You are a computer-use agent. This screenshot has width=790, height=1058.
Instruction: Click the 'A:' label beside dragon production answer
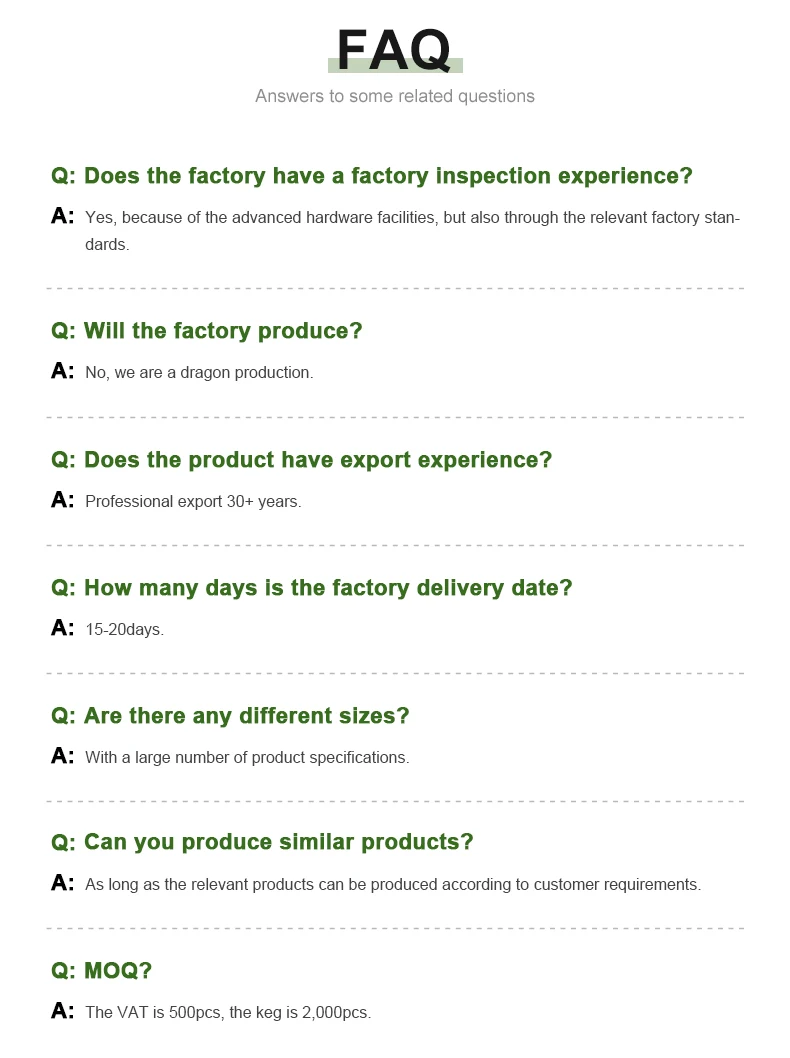click(63, 371)
